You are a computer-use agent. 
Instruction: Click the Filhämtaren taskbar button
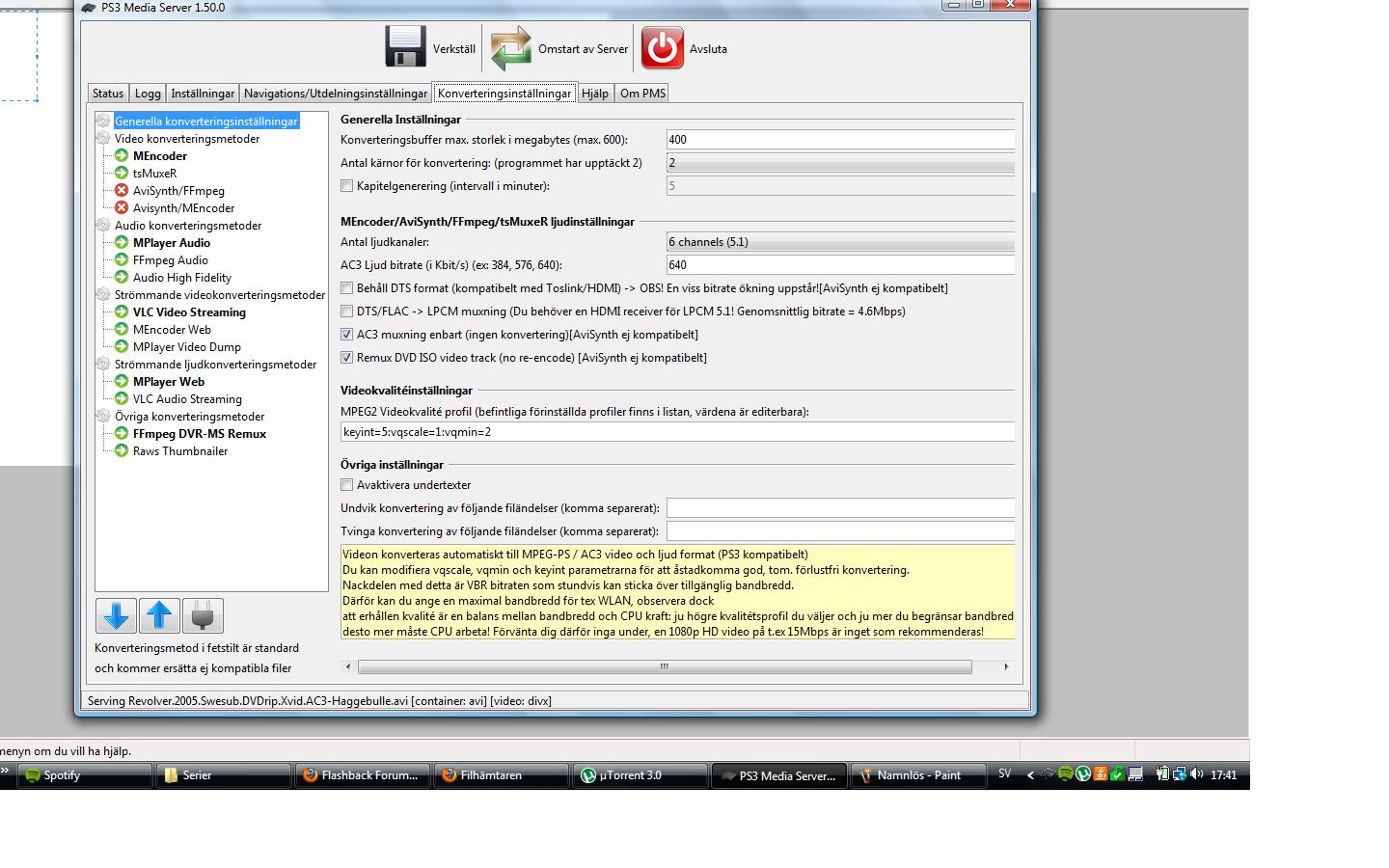click(x=502, y=774)
